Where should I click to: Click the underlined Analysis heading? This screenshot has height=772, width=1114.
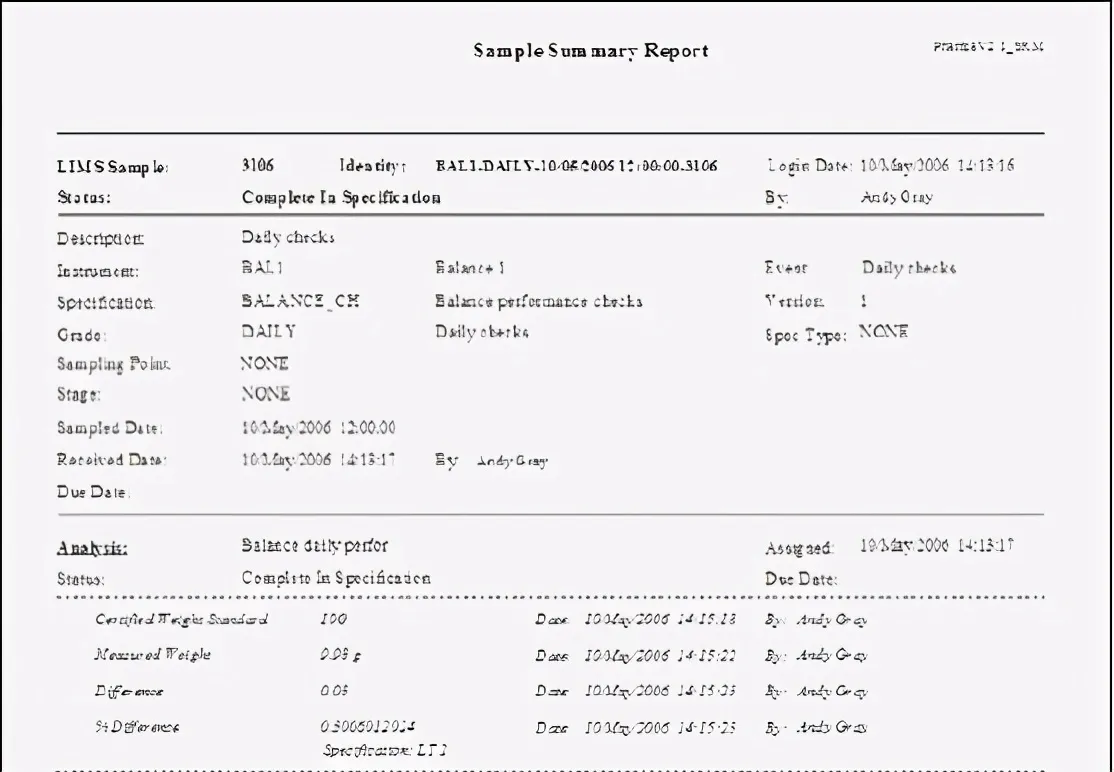92,548
